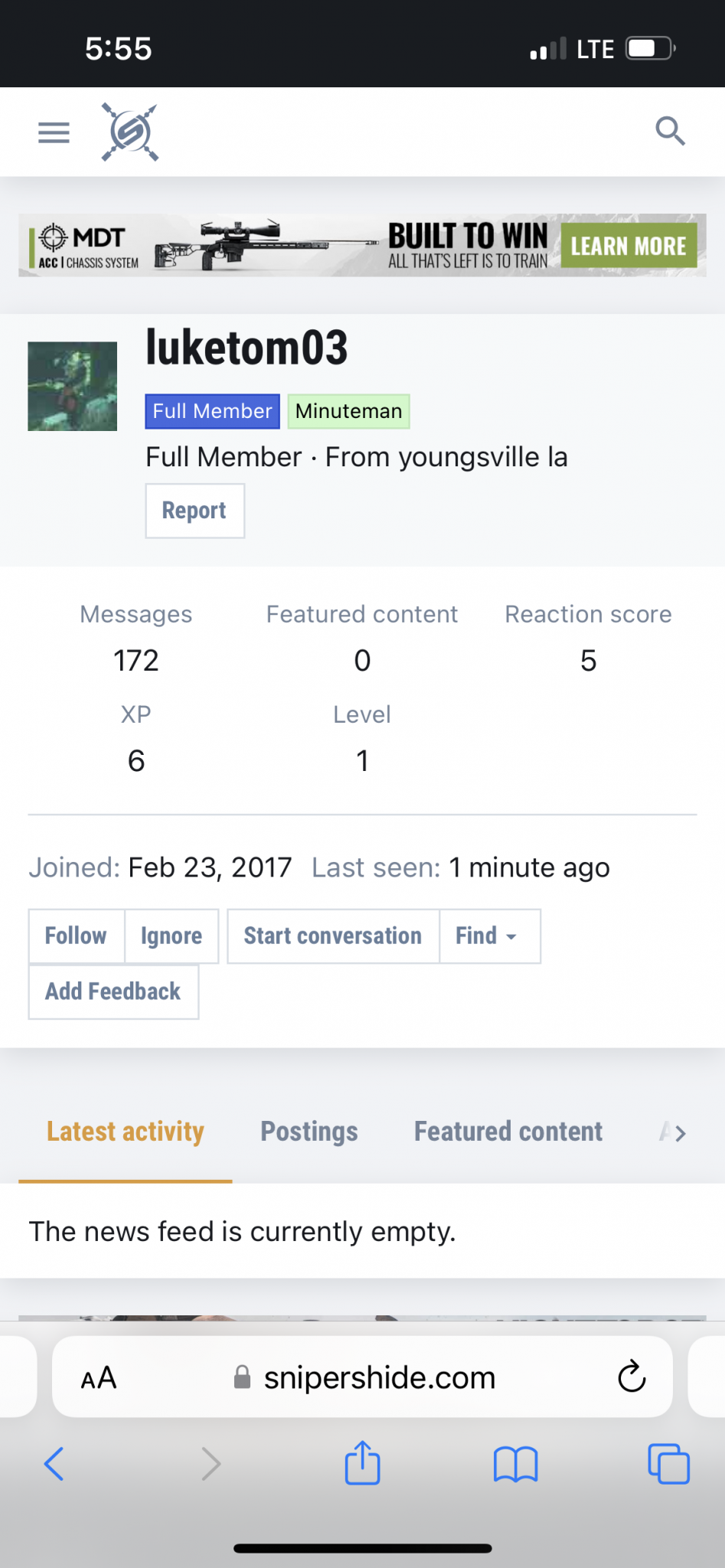Screen dimensions: 725x1568
Task: Follow user luketom03
Action: point(76,936)
